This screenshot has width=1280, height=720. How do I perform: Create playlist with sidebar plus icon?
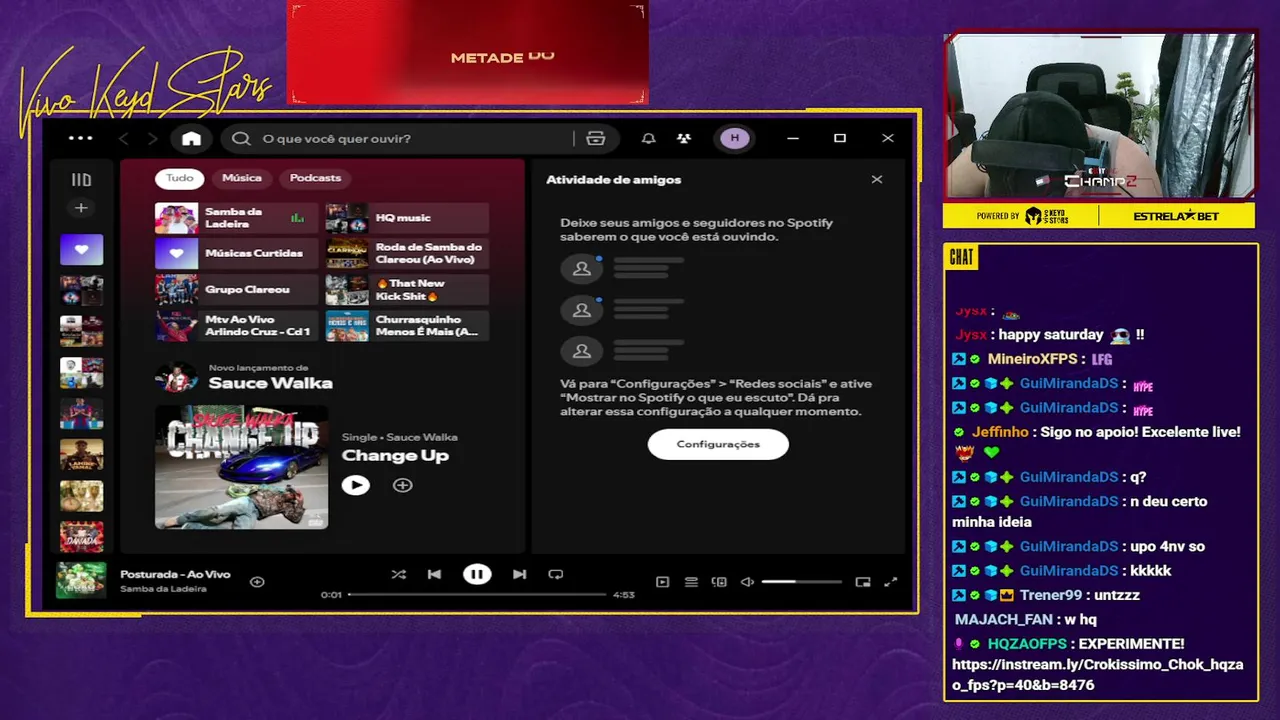pyautogui.click(x=81, y=208)
